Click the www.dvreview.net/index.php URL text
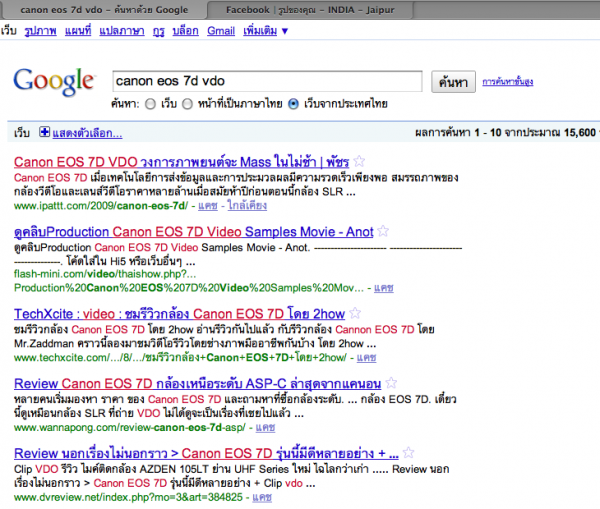Viewport: 600px width, 509px height. click(x=128, y=497)
